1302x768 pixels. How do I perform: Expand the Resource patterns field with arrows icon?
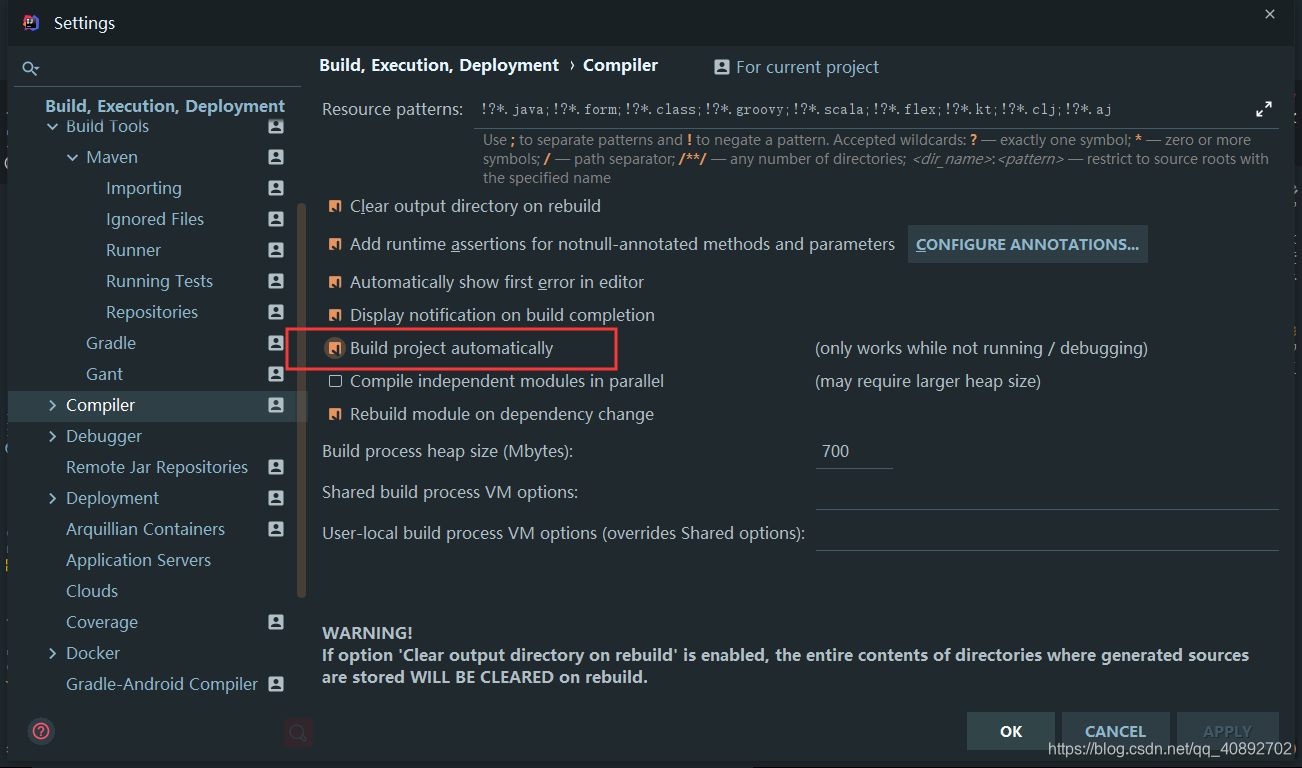click(1264, 109)
